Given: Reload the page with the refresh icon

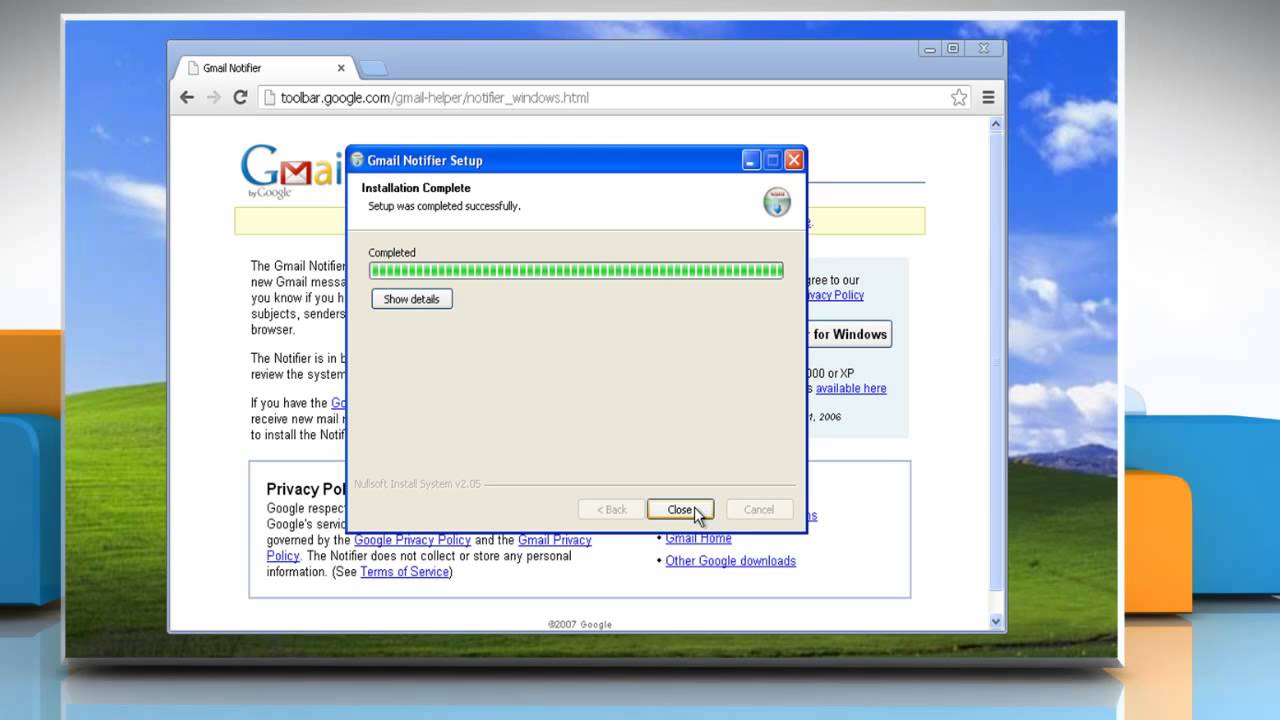Looking at the screenshot, I should (x=240, y=97).
